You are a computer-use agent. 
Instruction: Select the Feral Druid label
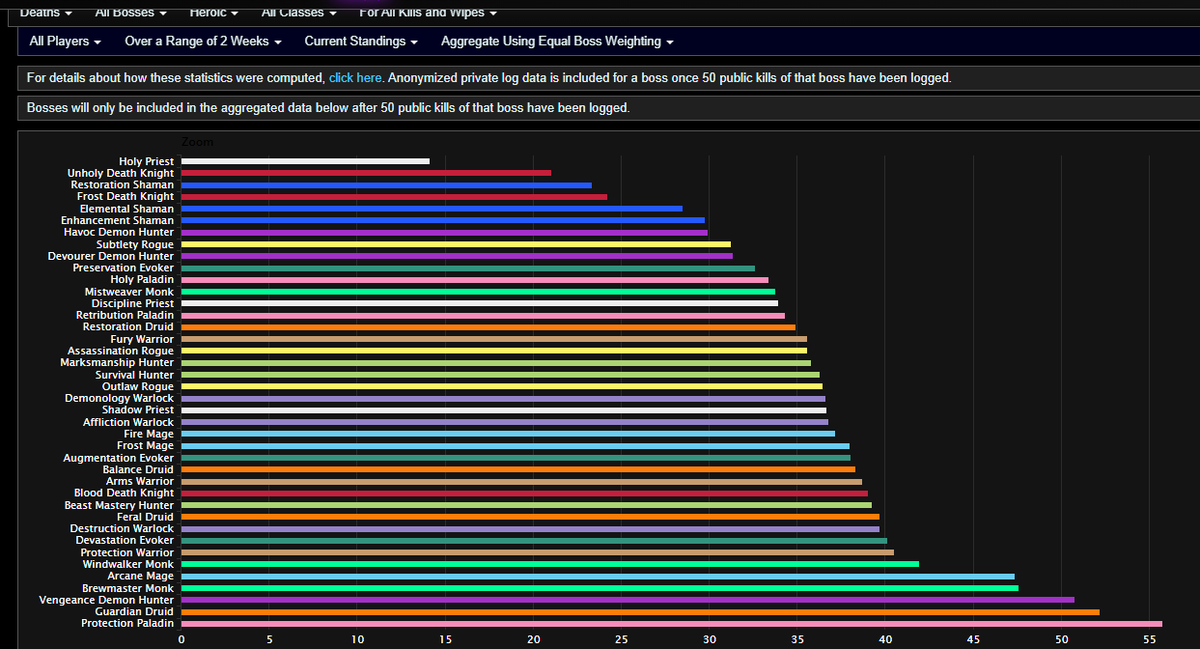(x=146, y=517)
